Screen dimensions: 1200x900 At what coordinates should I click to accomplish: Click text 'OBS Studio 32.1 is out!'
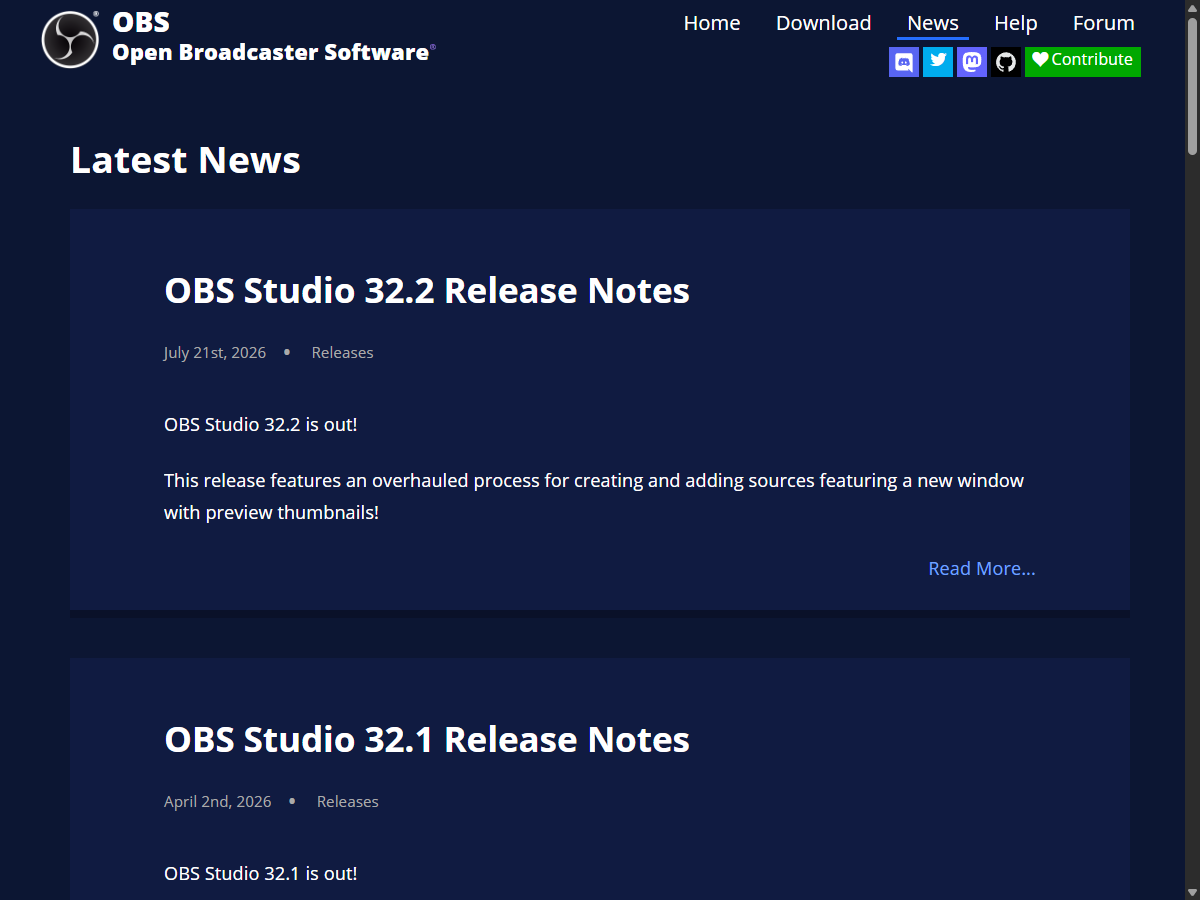point(261,873)
